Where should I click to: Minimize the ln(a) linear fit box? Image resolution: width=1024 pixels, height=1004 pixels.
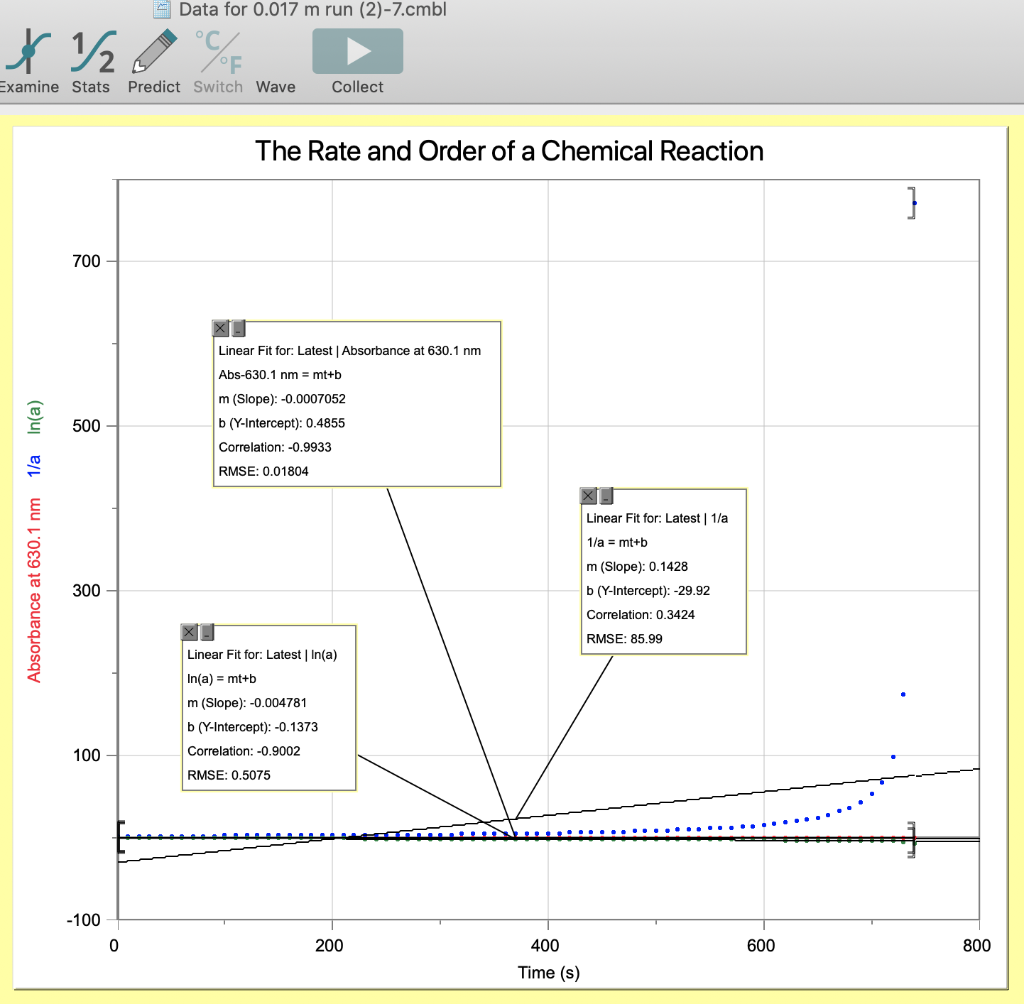pos(207,632)
